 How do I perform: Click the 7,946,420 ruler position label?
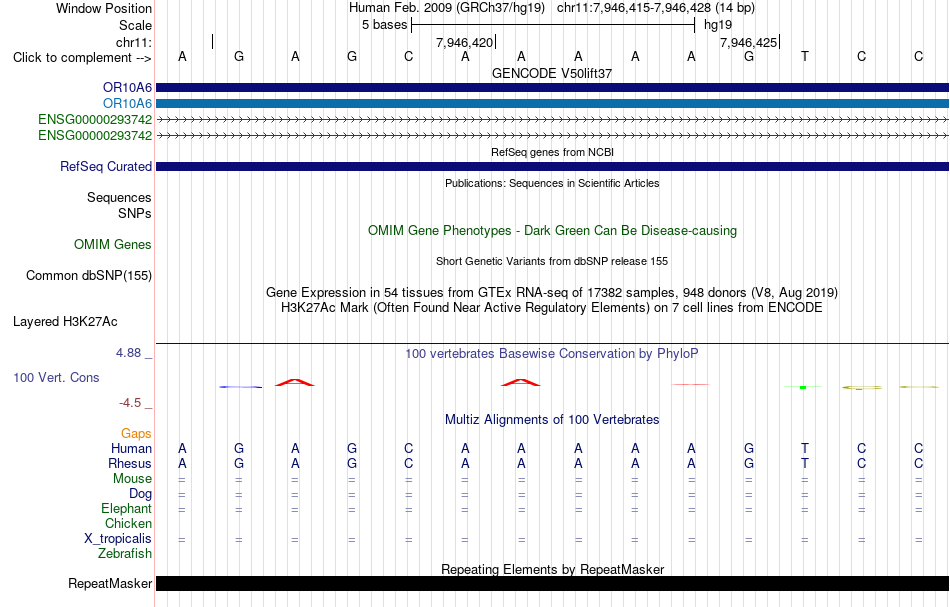point(465,43)
